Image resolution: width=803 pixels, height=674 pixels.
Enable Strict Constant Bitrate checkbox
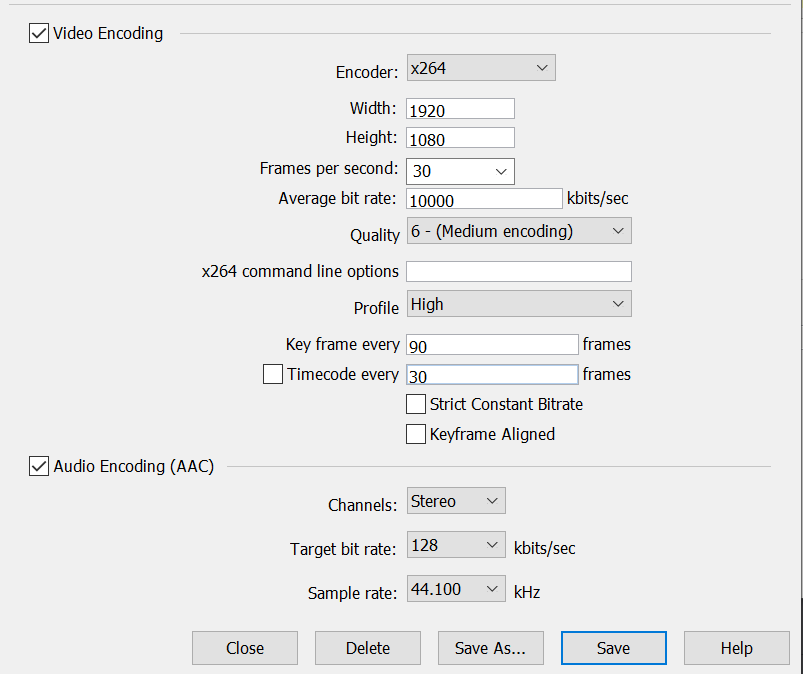[x=416, y=404]
